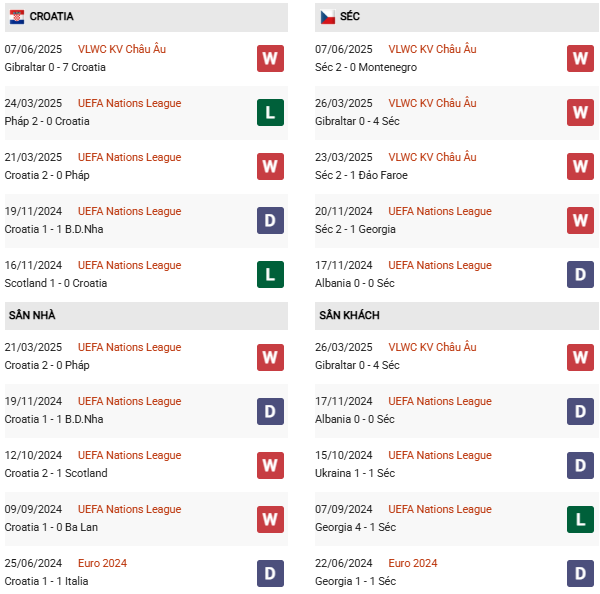
Task: Click the W badge for Séc 2 - 0 Montenegro
Action: pyautogui.click(x=580, y=58)
